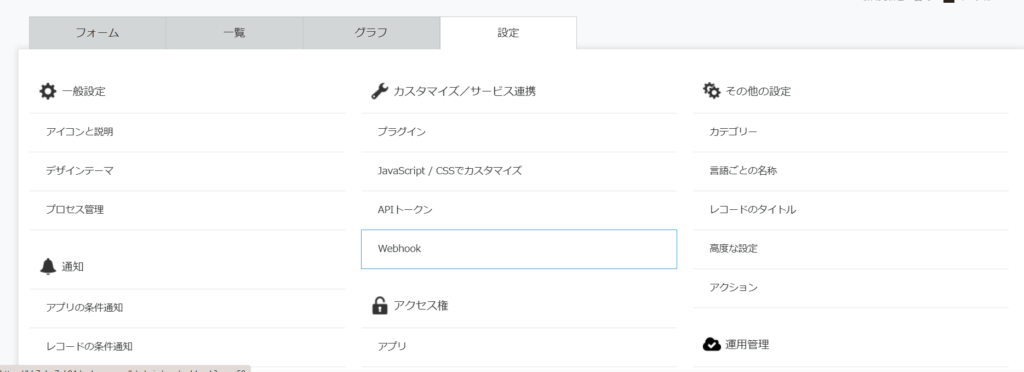Open JavaScript / CSSでカスタマイズ
1024x372 pixels.
(x=519, y=171)
